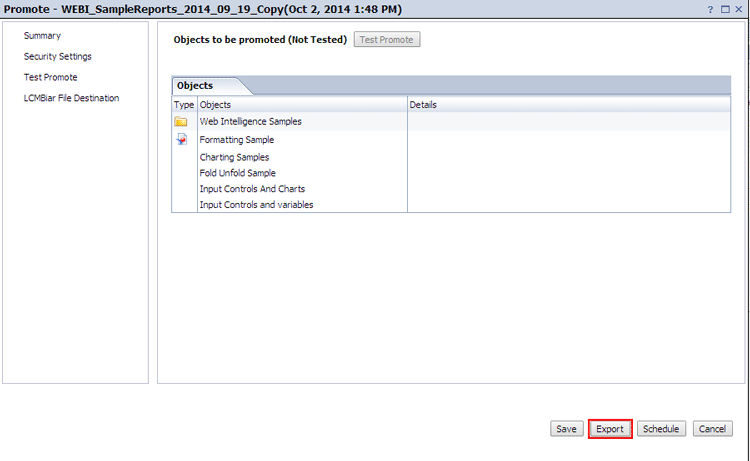Screen dimensions: 750x461
Task: Select the Charting Samples object
Action: pyautogui.click(x=234, y=157)
